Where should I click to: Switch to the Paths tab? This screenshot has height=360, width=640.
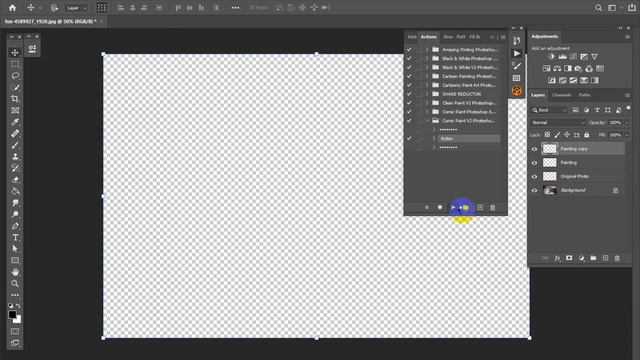click(x=584, y=95)
